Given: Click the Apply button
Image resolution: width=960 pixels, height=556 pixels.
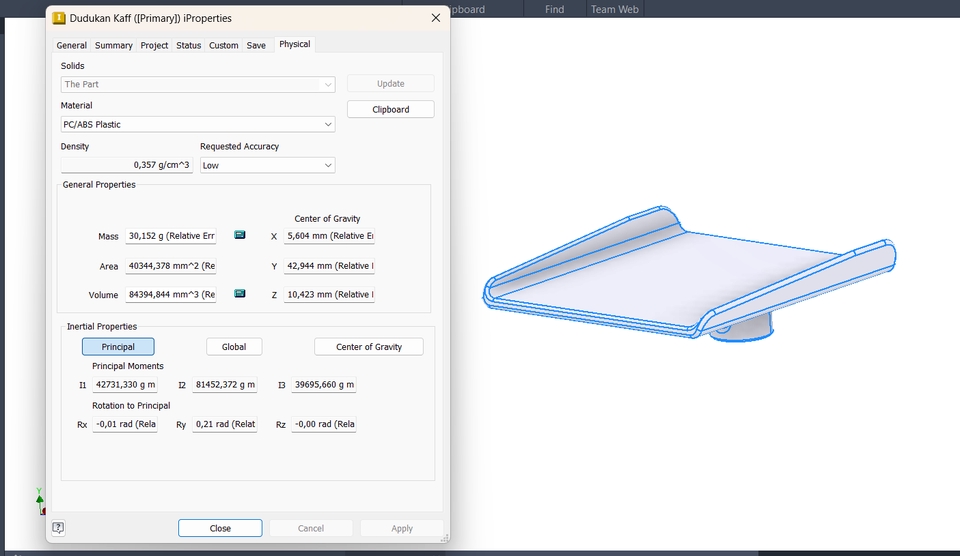Looking at the screenshot, I should pyautogui.click(x=402, y=528).
